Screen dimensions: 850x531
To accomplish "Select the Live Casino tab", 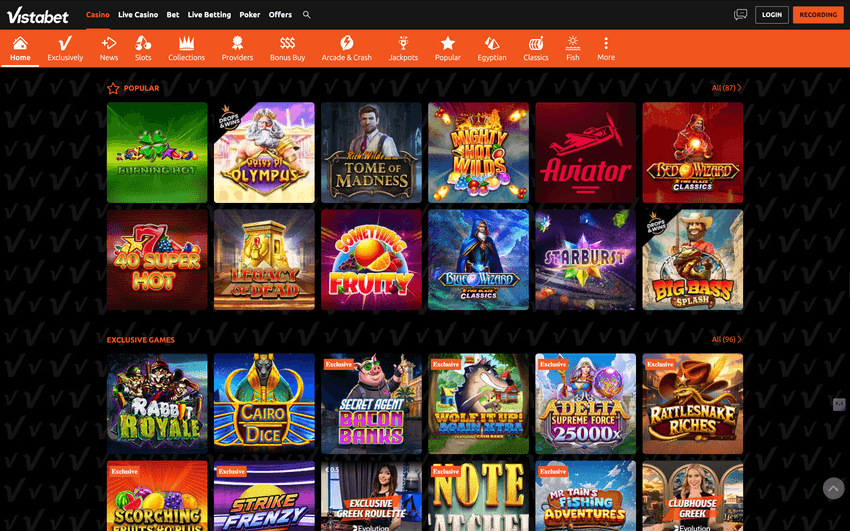I will 138,15.
